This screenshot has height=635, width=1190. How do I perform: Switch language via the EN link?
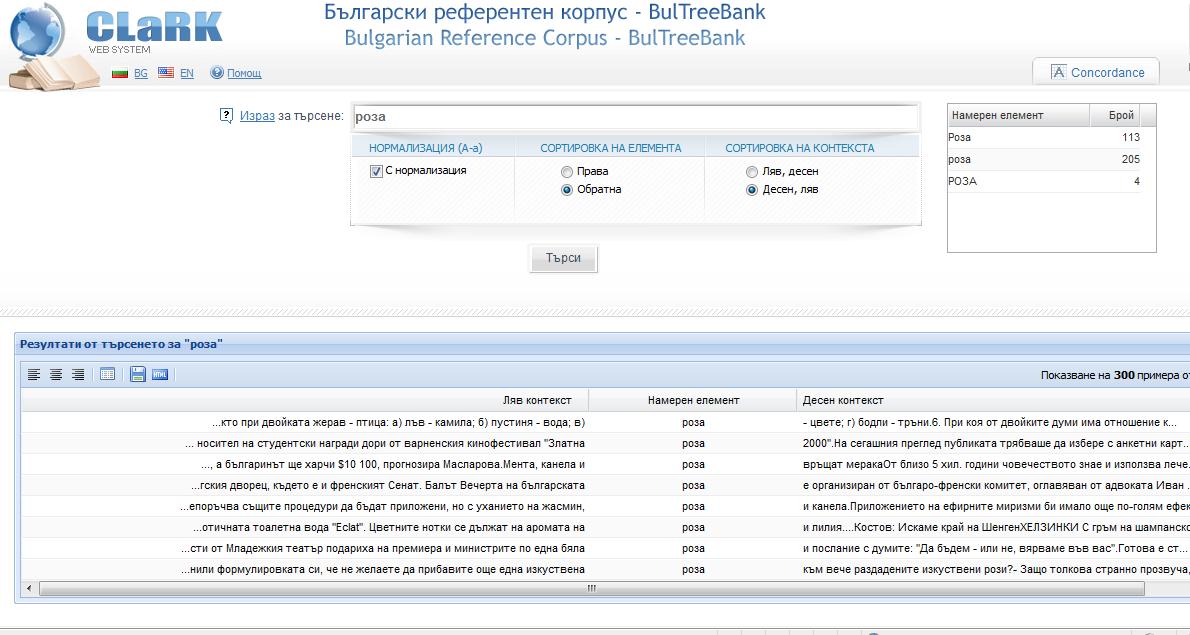187,74
